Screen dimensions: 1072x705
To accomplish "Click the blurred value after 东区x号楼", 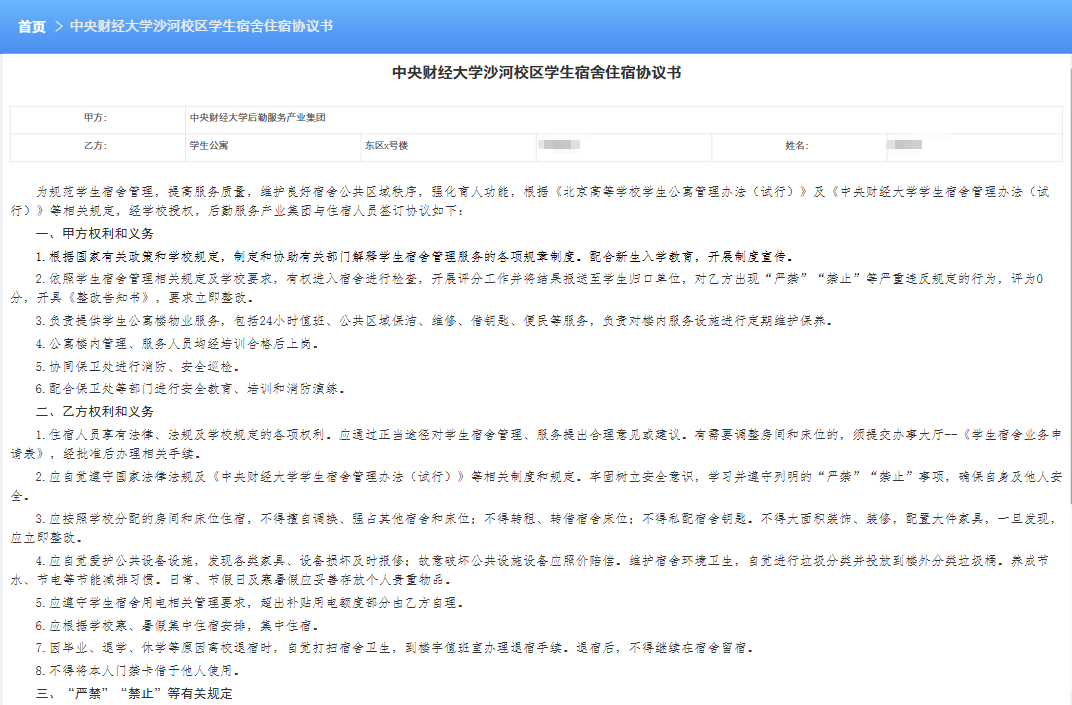I will coord(559,145).
